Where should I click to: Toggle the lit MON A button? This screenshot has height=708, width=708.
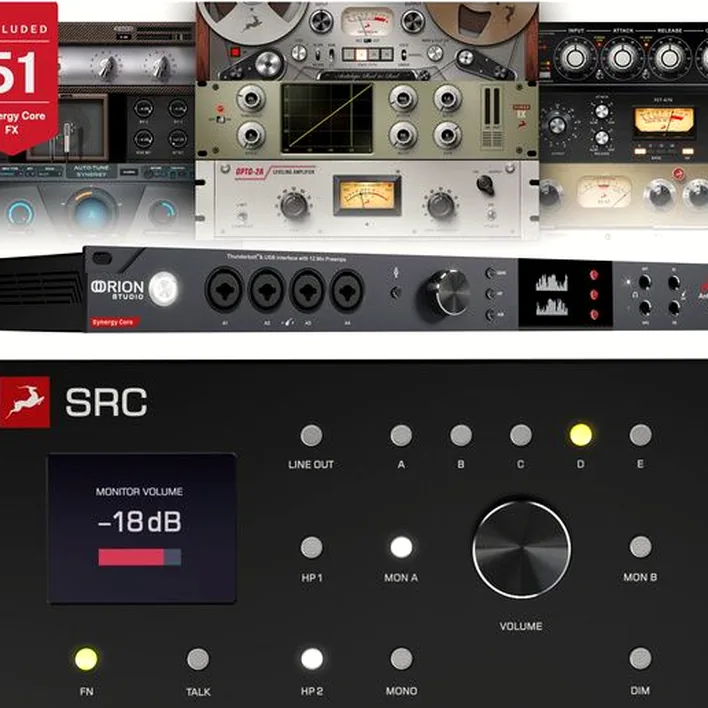point(401,547)
